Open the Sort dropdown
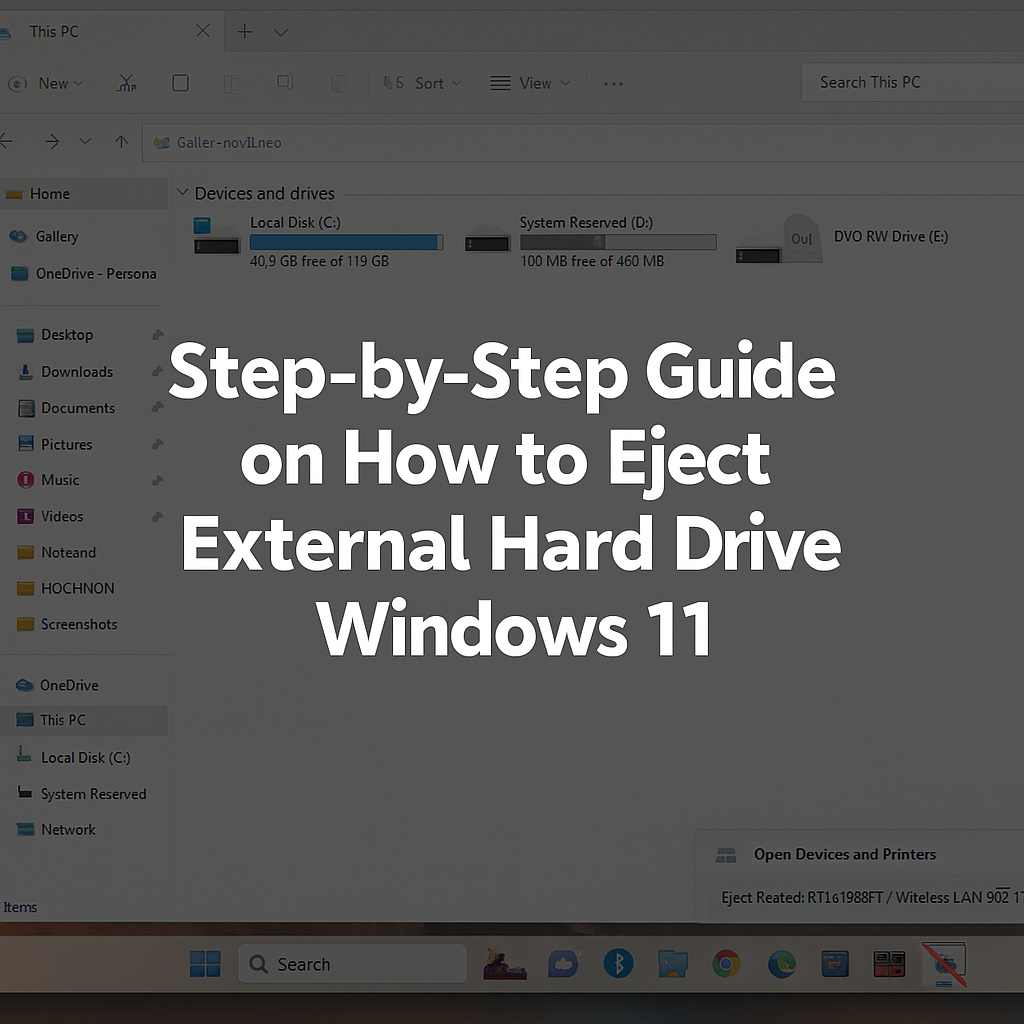1024x1024 pixels. 430,83
